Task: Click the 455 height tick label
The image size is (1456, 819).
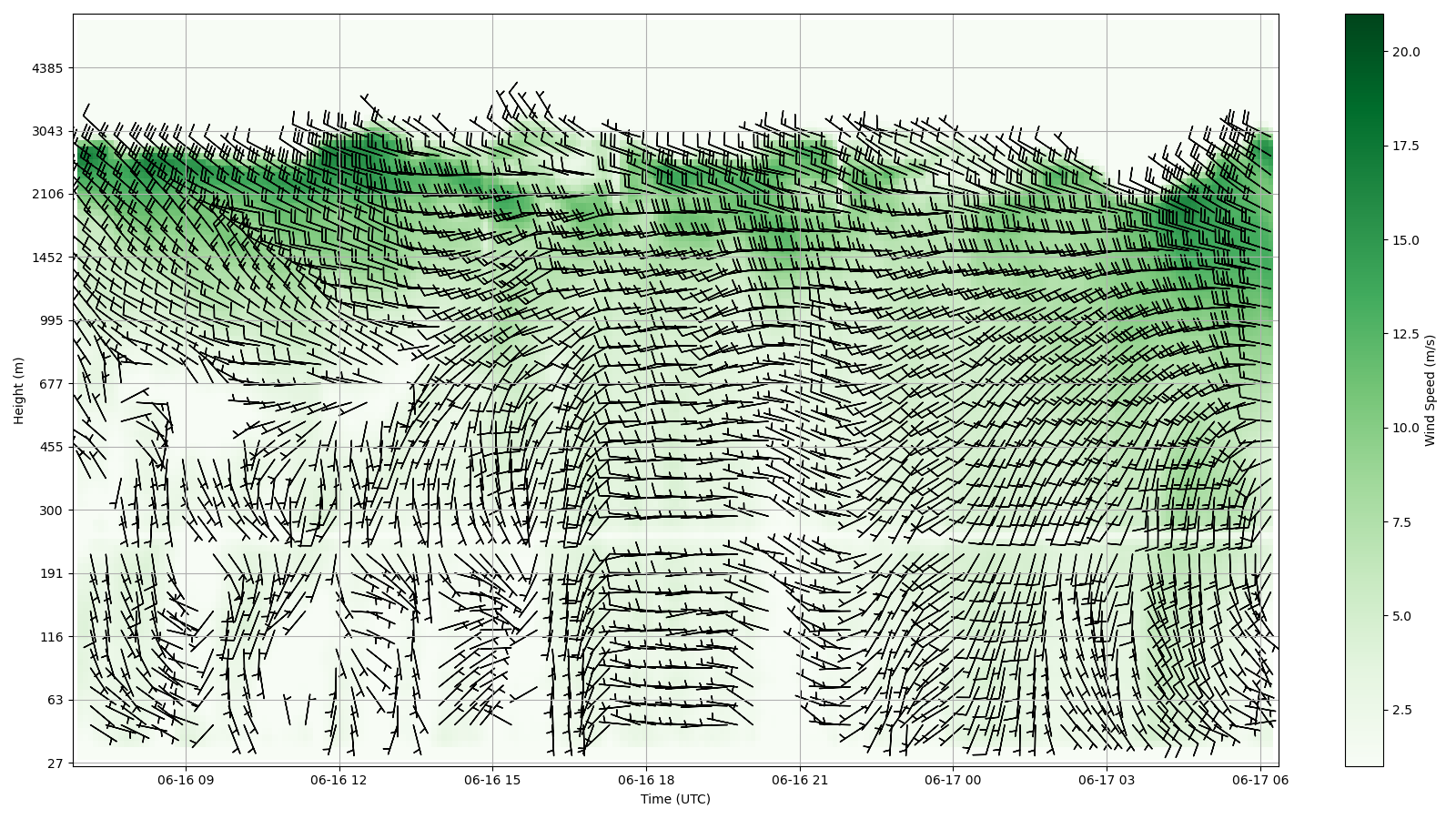Action: point(51,447)
